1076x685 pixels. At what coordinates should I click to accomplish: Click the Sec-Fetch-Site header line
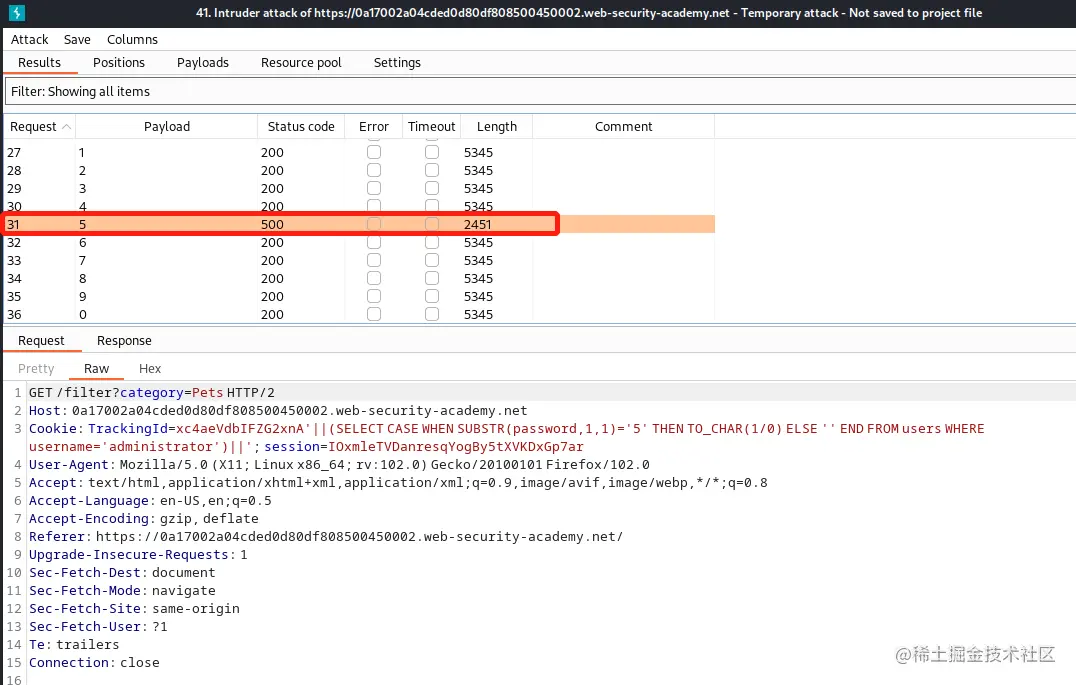(134, 608)
